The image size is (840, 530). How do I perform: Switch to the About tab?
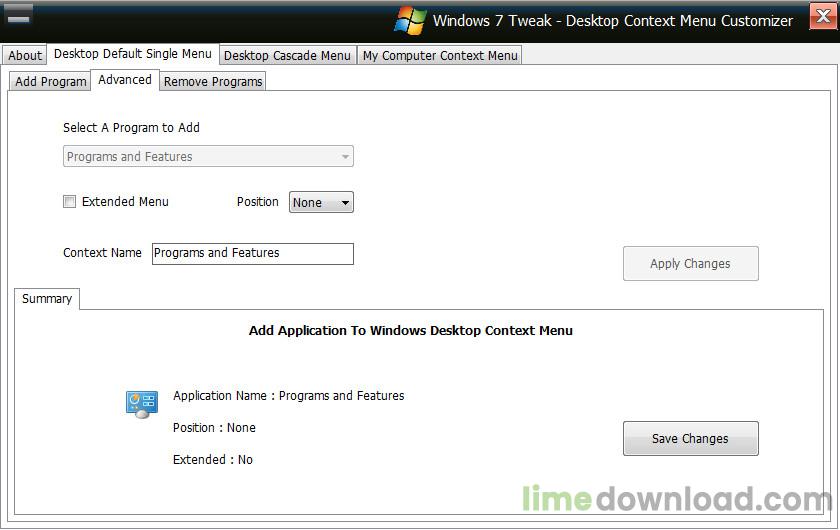pos(25,55)
